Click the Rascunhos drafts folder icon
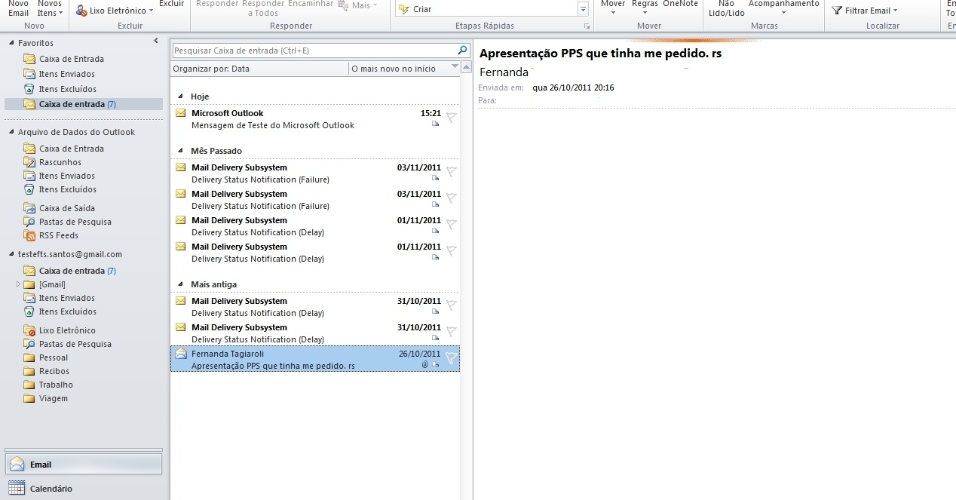The image size is (956, 500). 29,162
